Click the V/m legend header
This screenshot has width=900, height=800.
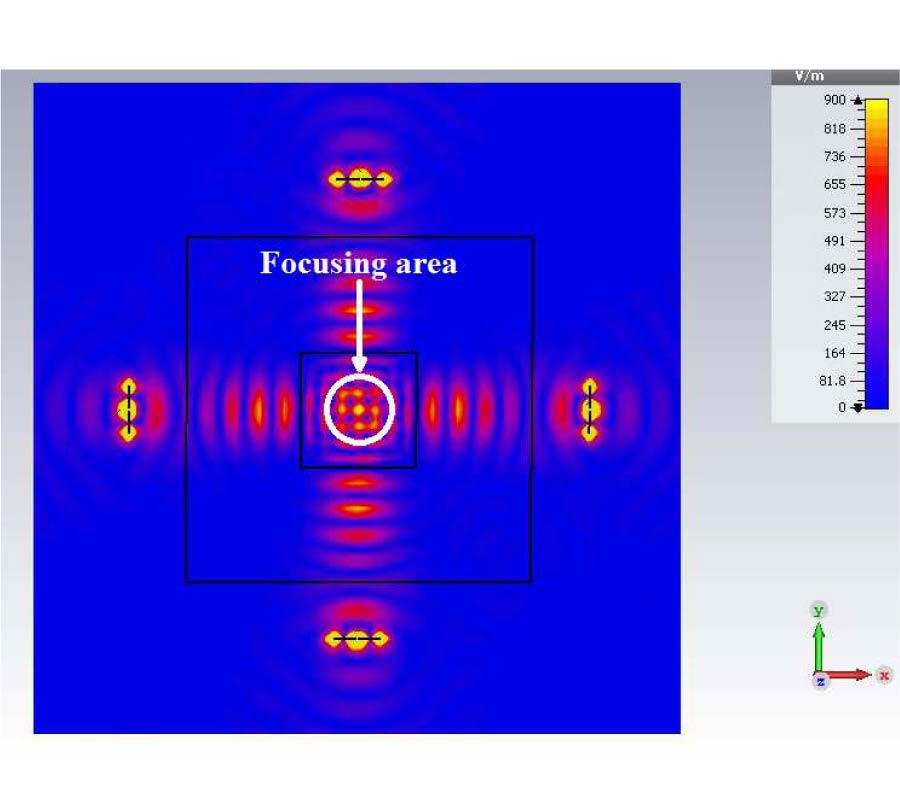pos(808,76)
